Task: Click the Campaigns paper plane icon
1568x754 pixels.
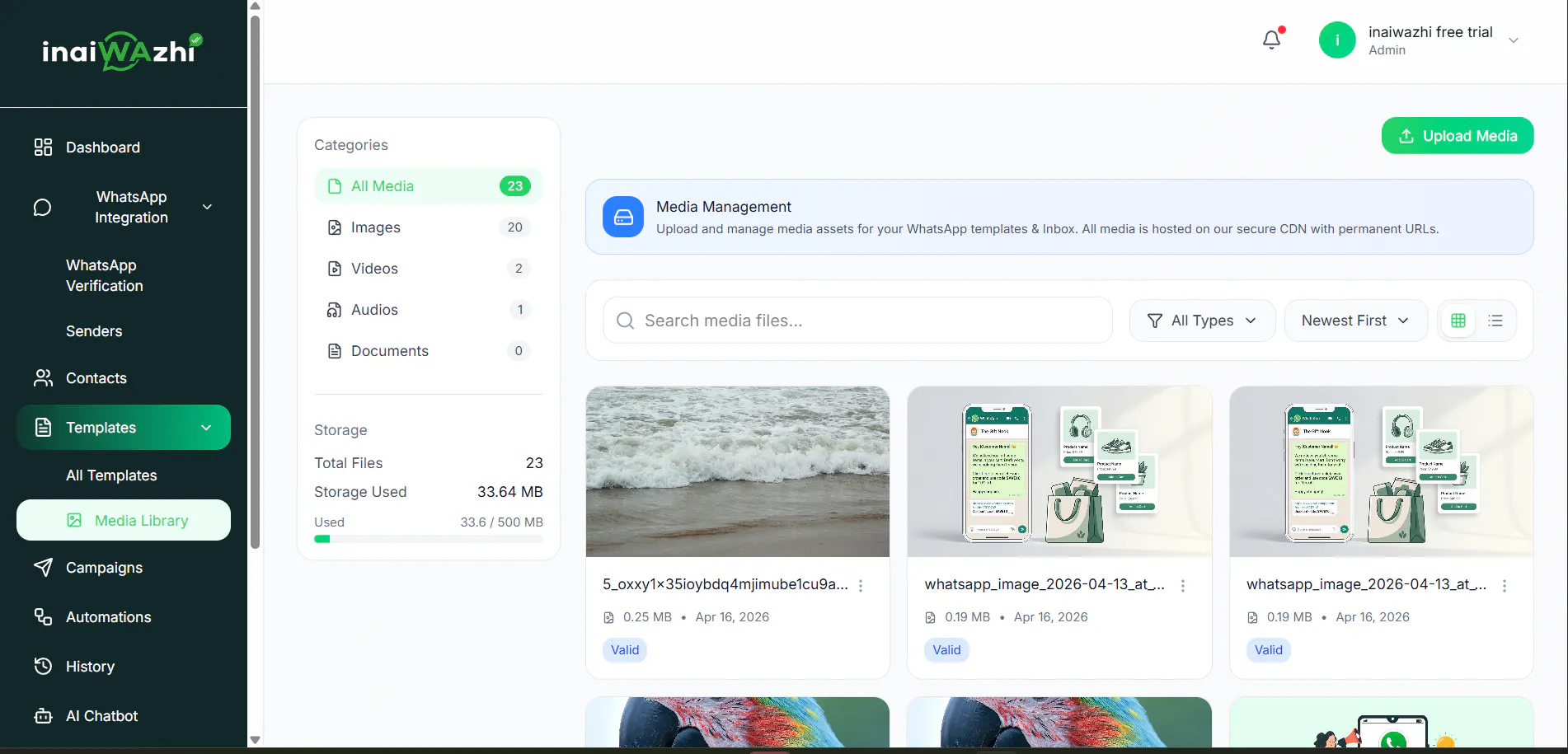Action: click(x=43, y=568)
